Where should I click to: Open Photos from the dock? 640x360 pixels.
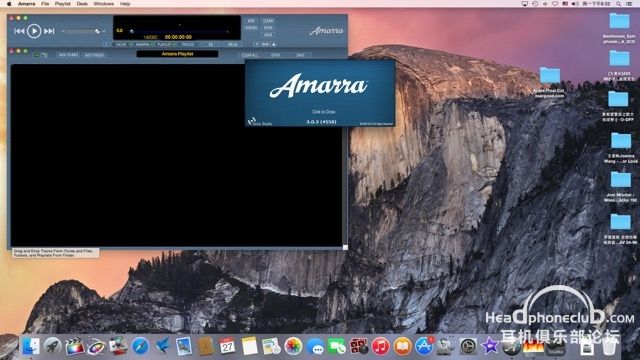pos(293,347)
